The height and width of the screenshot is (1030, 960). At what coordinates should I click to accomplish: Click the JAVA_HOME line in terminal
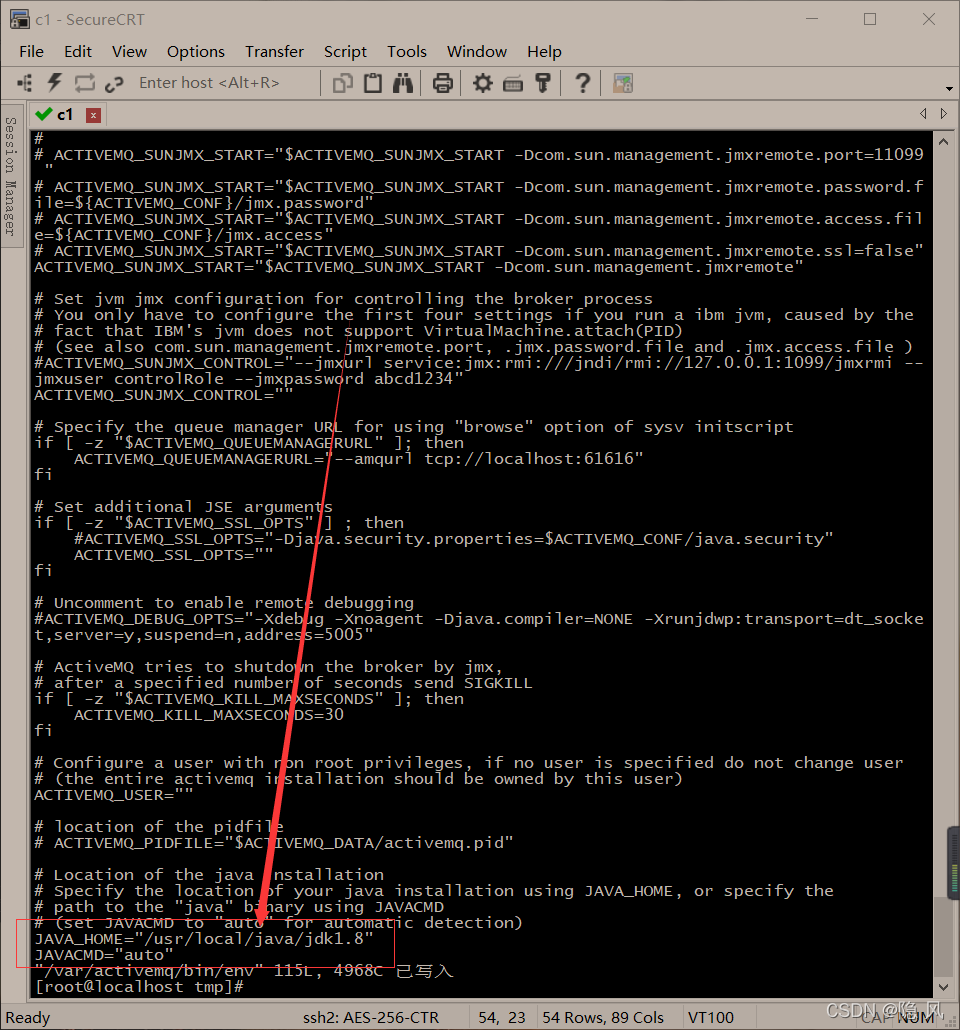pos(204,939)
